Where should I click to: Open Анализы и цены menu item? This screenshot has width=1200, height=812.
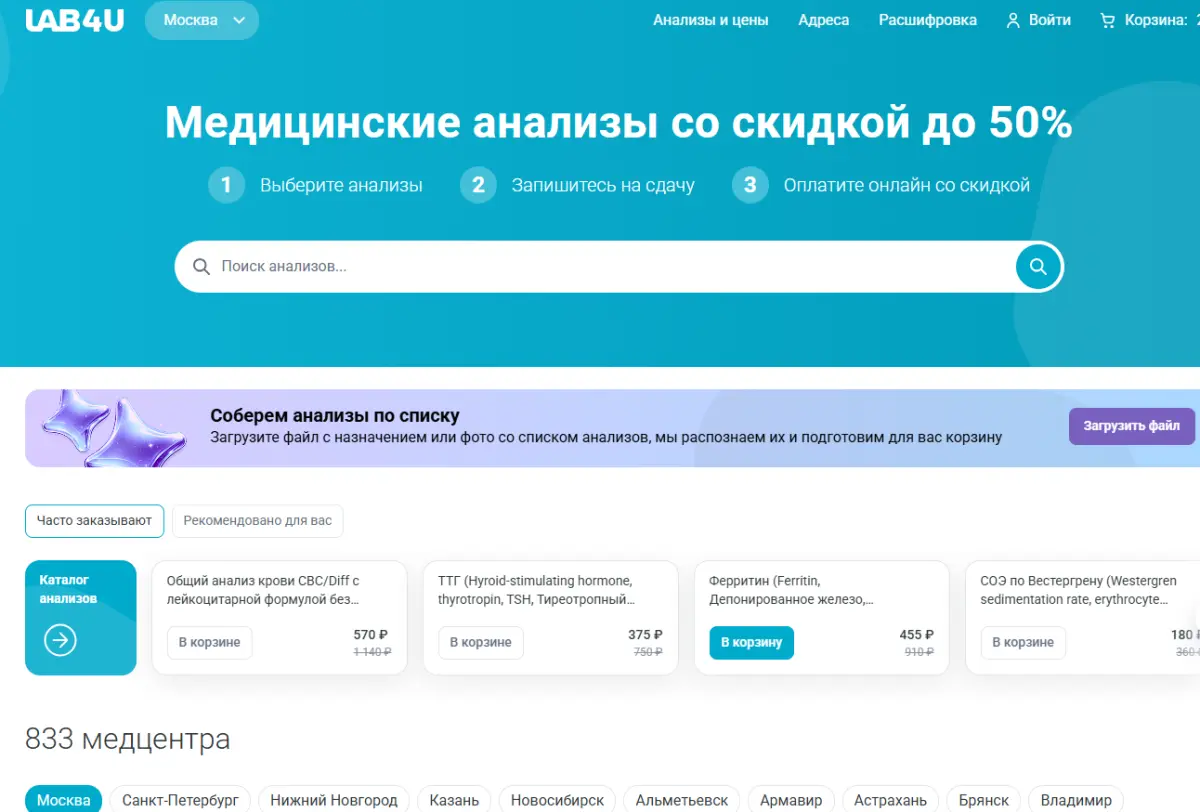[711, 20]
